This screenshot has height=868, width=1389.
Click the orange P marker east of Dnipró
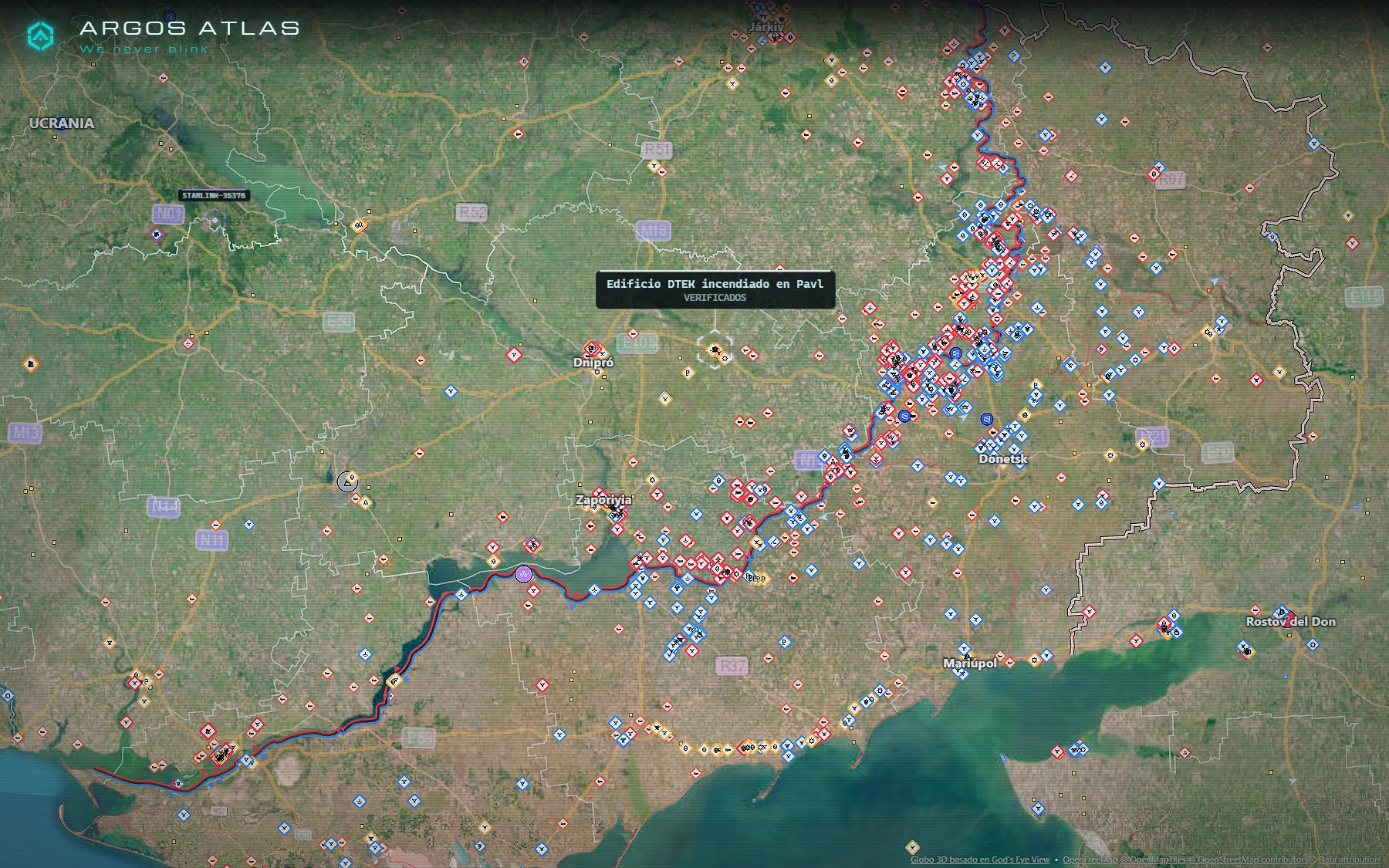[688, 373]
